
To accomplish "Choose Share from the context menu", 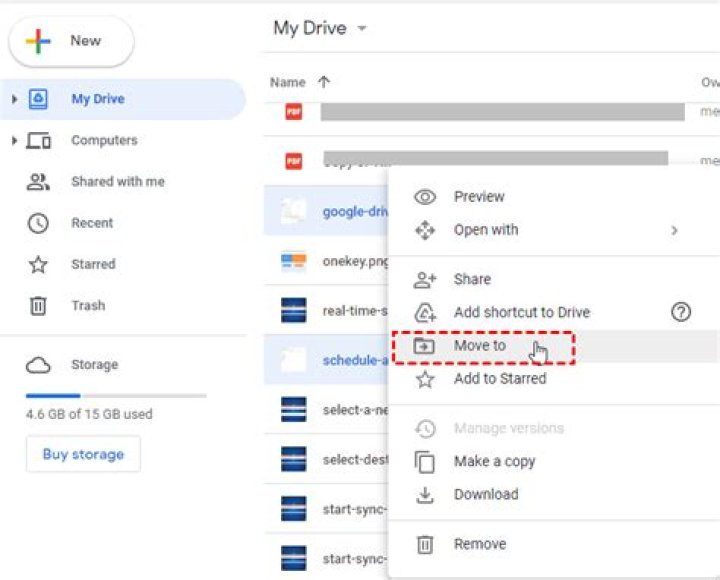I will point(472,280).
